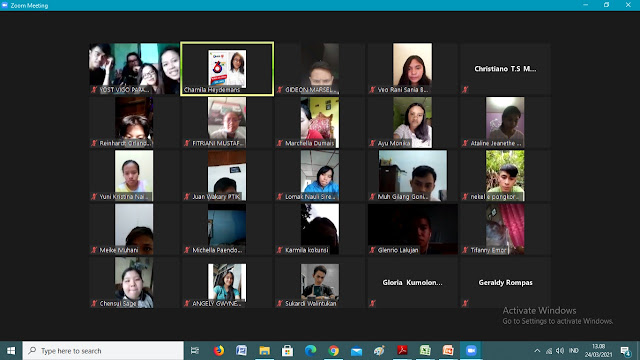Select the Chensui Sage video tile
The height and width of the screenshot is (360, 640).
pos(134,282)
